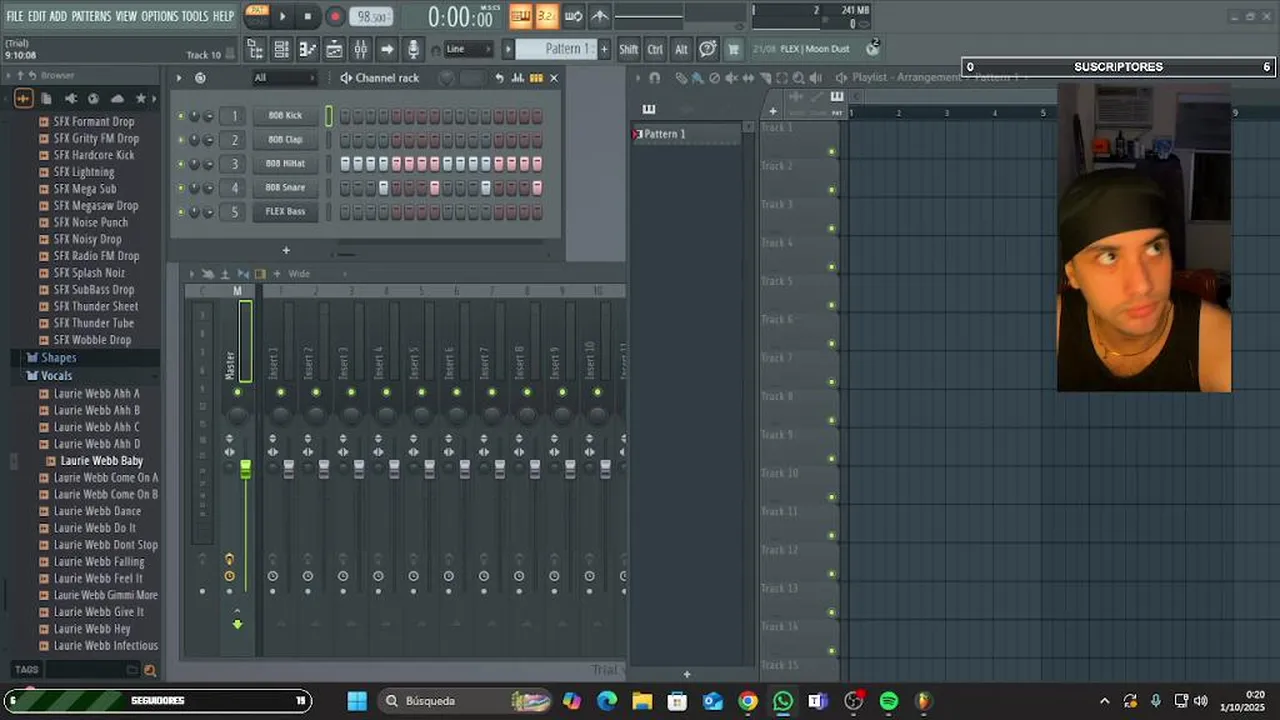
Task: Click the shopping cart content library icon
Action: click(733, 49)
